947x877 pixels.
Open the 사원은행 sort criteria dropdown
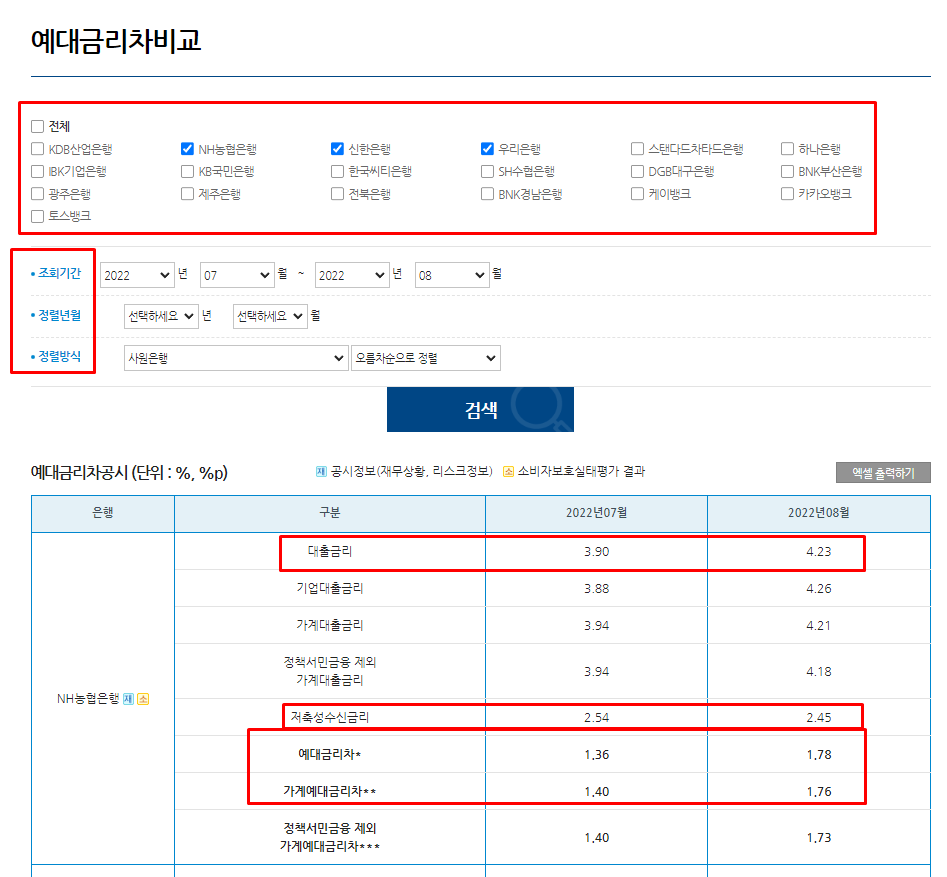236,358
